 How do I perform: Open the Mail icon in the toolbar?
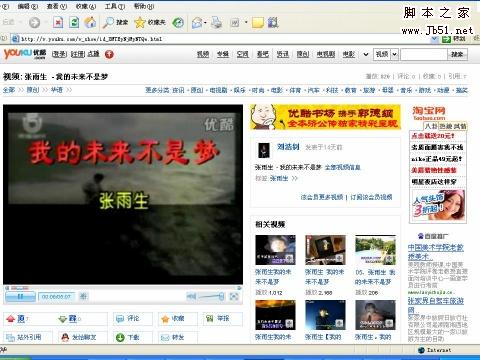click(197, 23)
